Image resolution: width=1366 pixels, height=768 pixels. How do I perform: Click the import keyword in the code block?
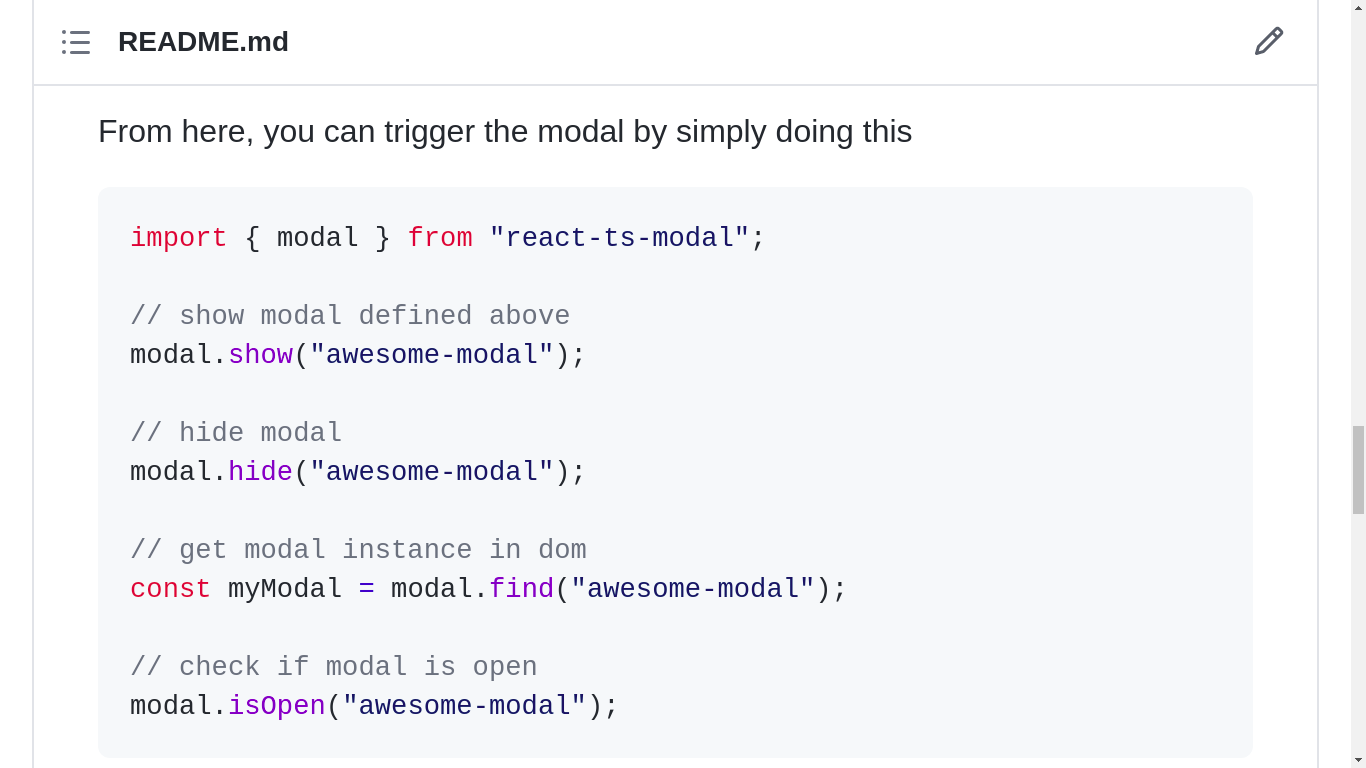point(178,237)
